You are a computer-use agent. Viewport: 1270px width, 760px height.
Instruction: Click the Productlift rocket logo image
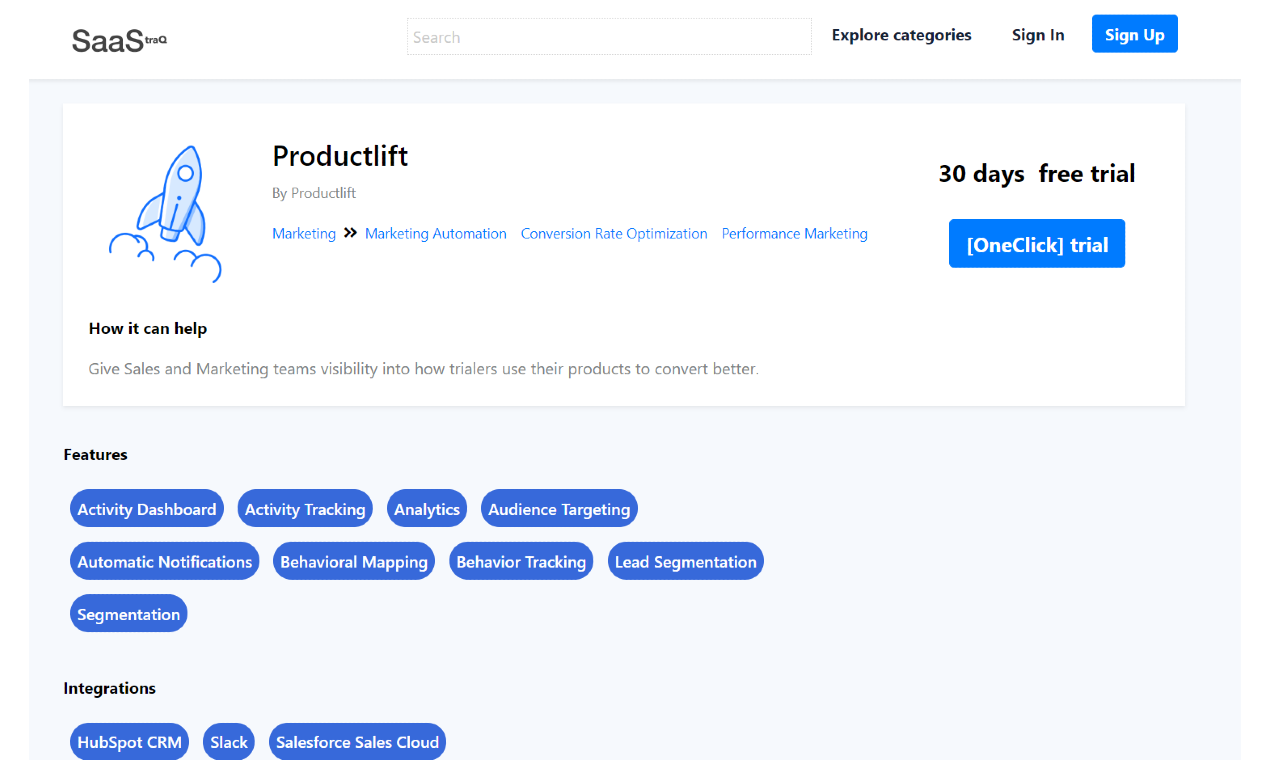165,213
